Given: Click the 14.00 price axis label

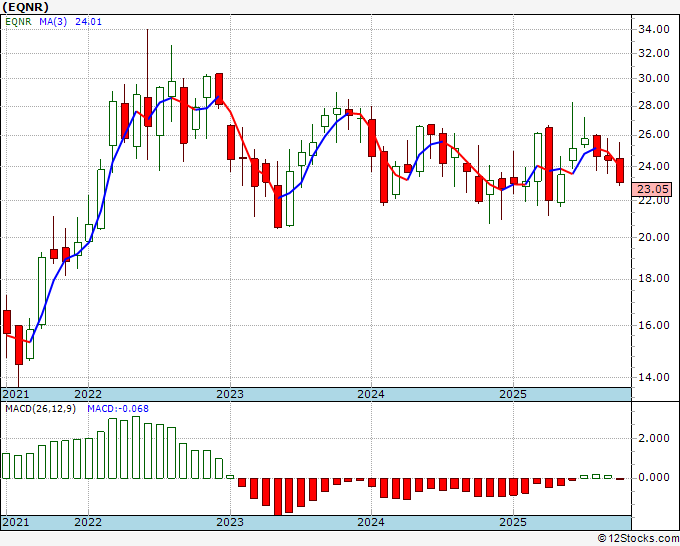Looking at the screenshot, I should [652, 378].
